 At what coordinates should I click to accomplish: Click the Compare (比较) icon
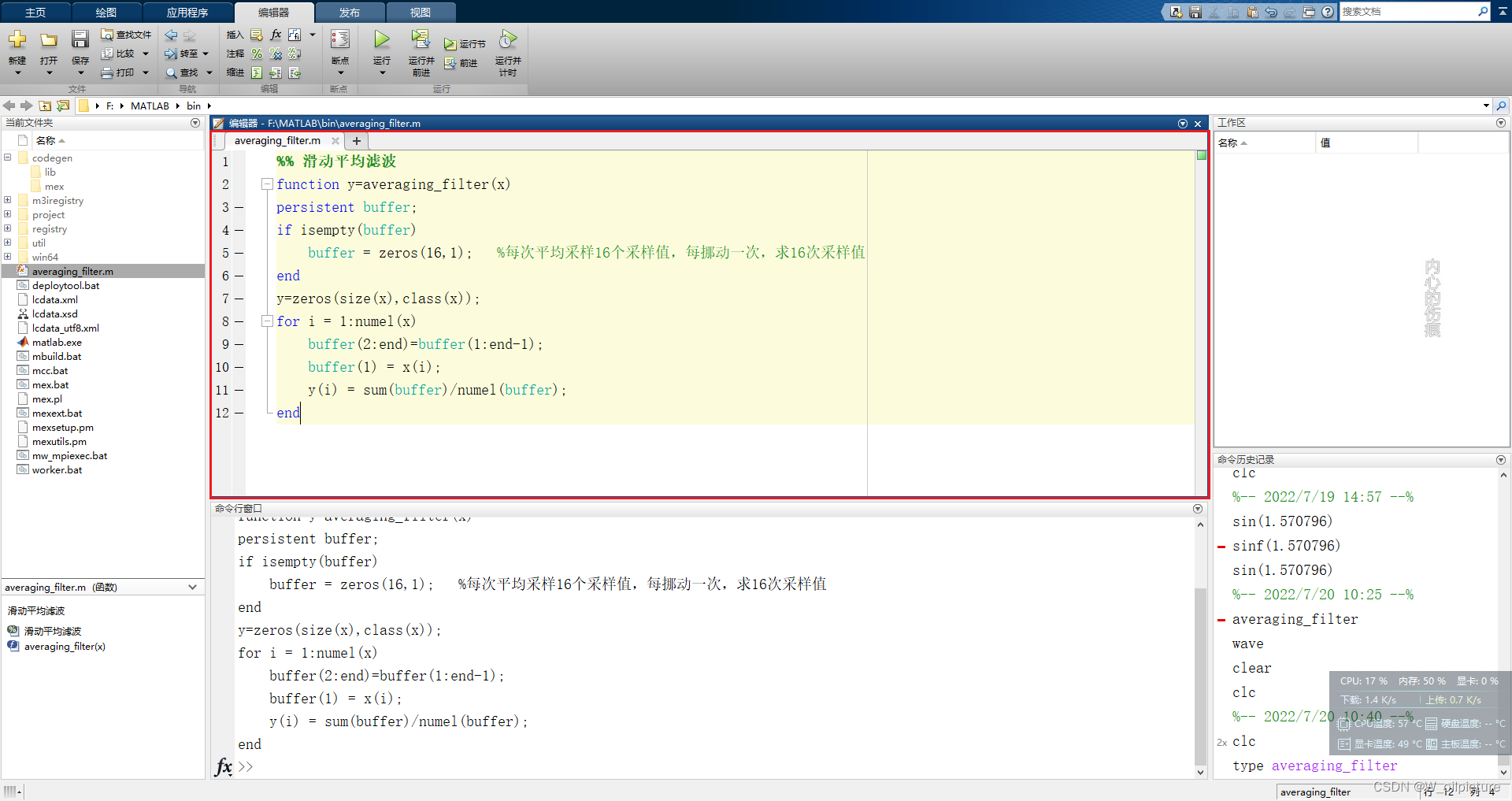[x=108, y=54]
